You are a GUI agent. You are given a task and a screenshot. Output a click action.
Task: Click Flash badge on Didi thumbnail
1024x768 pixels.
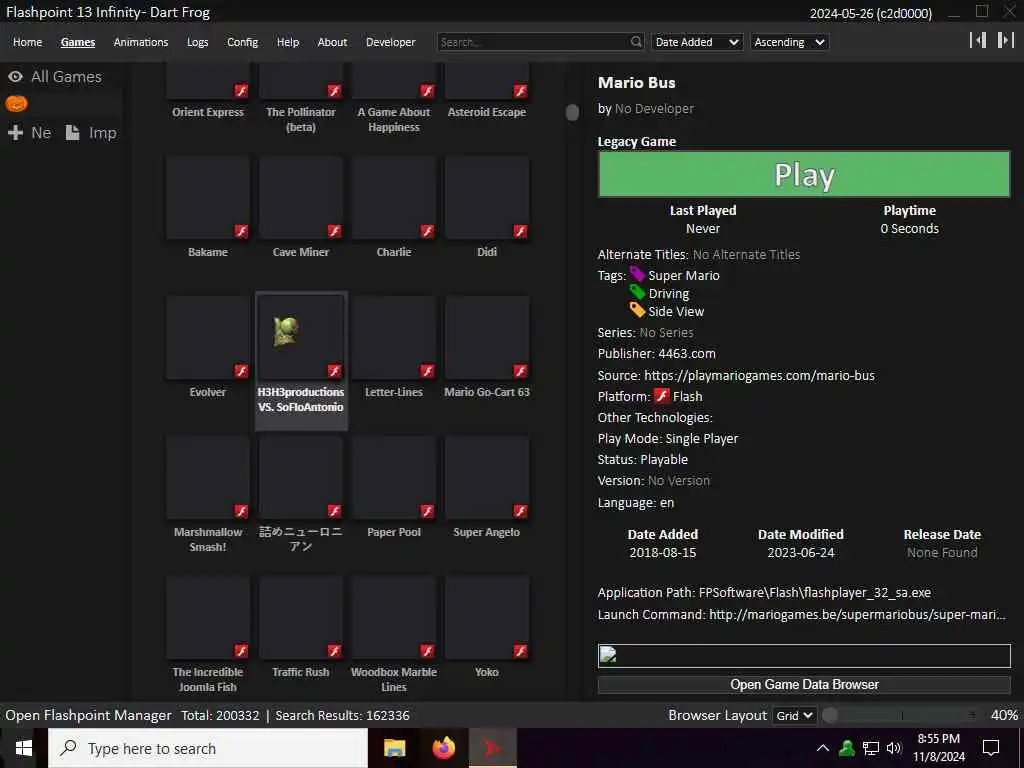pos(520,231)
